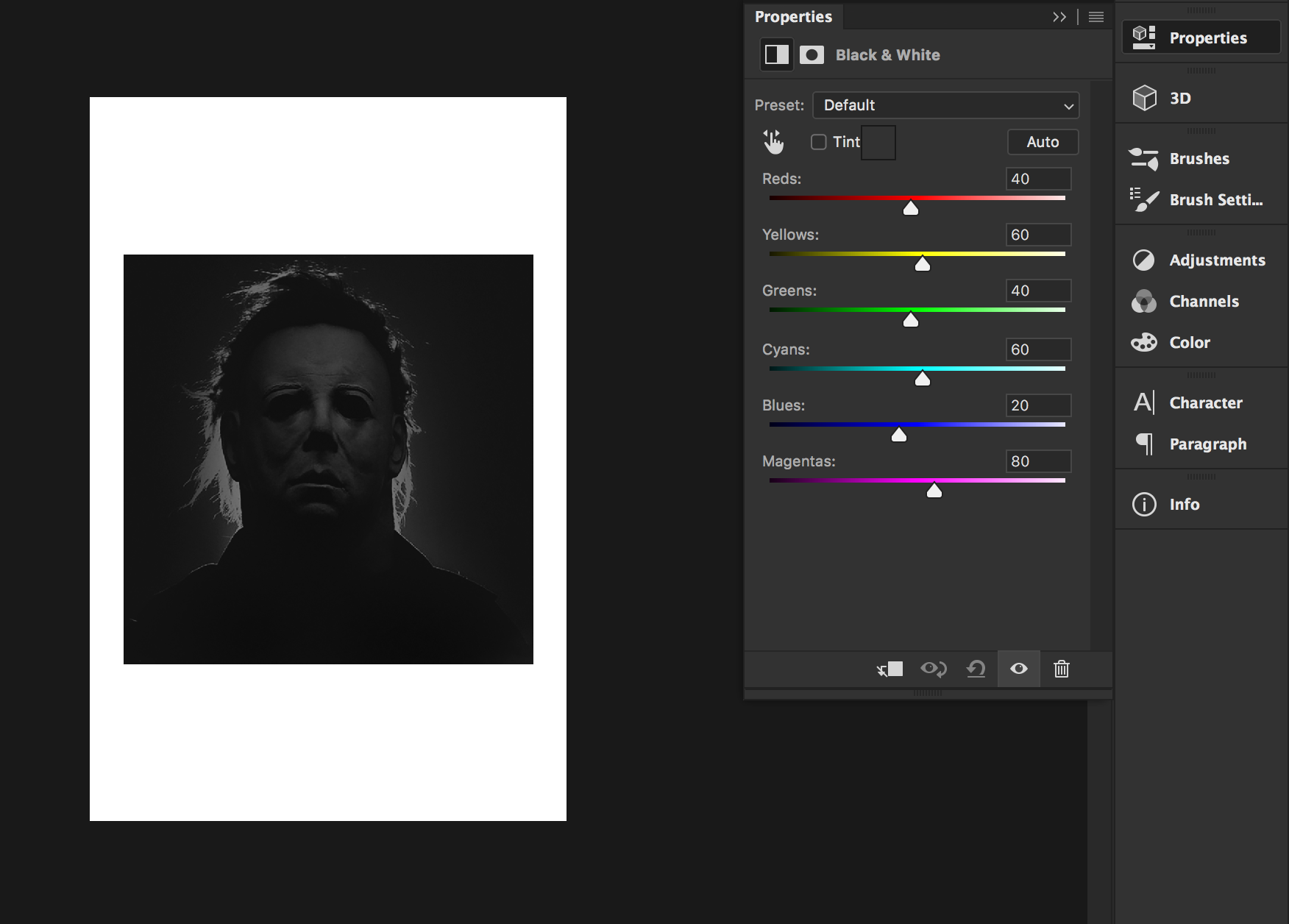Click the masked figure image on canvas
Viewport: 1289px width, 924px height.
pos(328,459)
